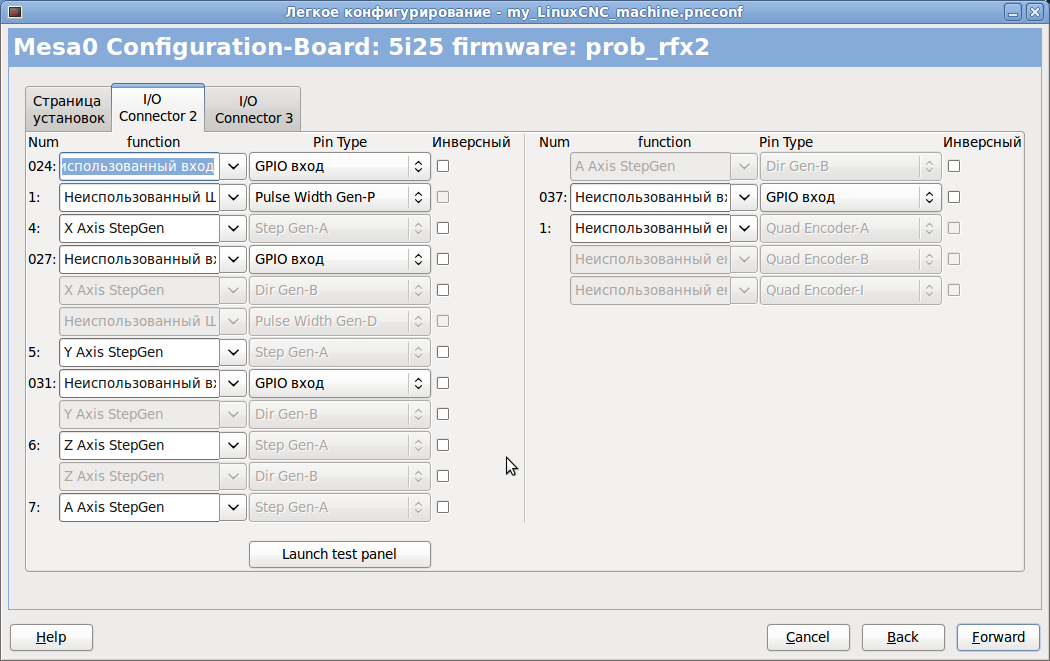Check invert box for X Axis Dir Gen-B
The image size is (1050, 661).
[443, 290]
